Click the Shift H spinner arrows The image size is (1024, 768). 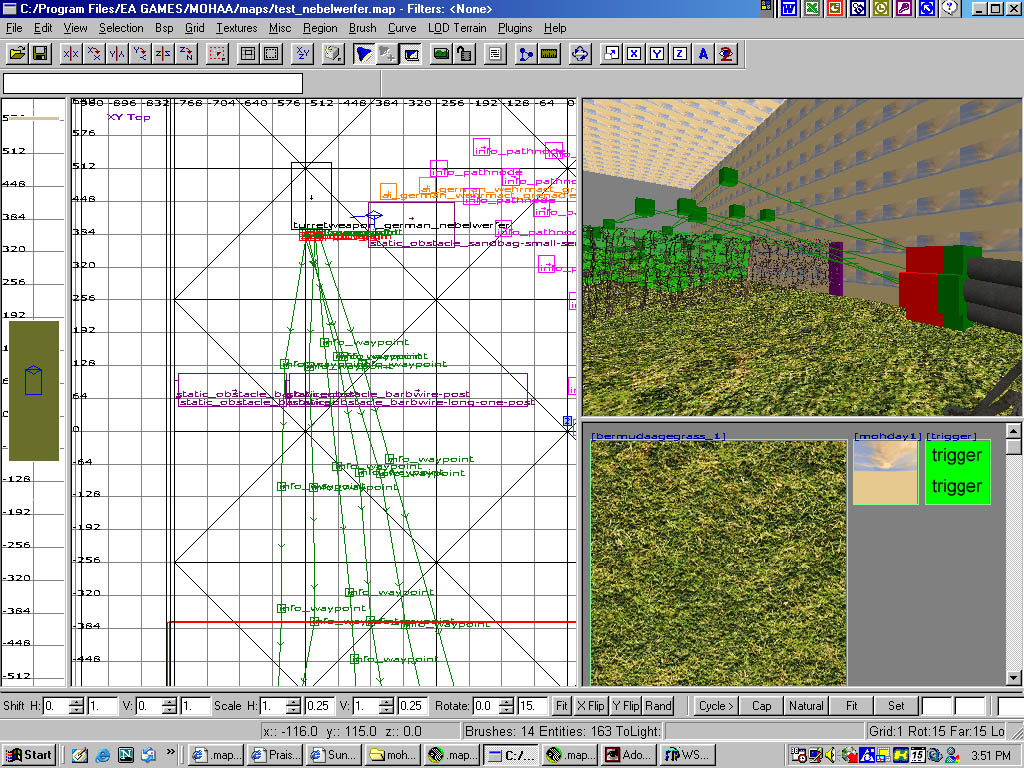tap(77, 706)
